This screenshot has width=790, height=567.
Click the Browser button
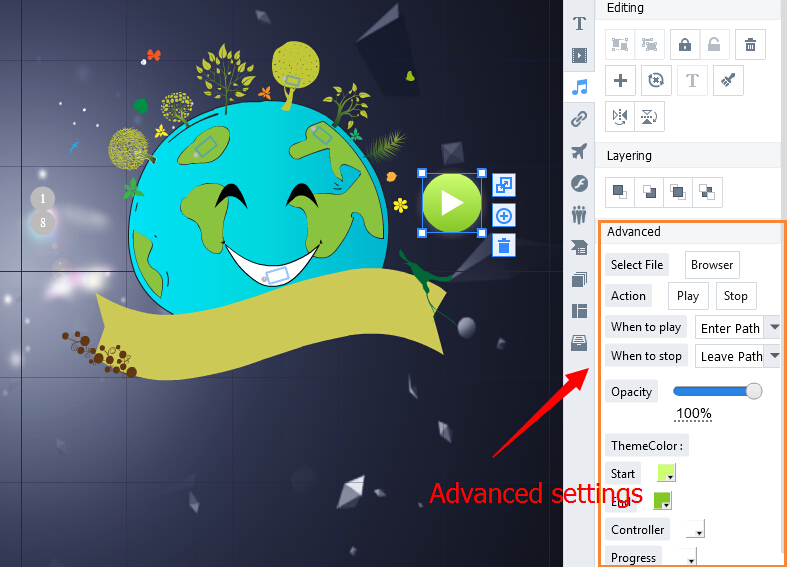[712, 265]
